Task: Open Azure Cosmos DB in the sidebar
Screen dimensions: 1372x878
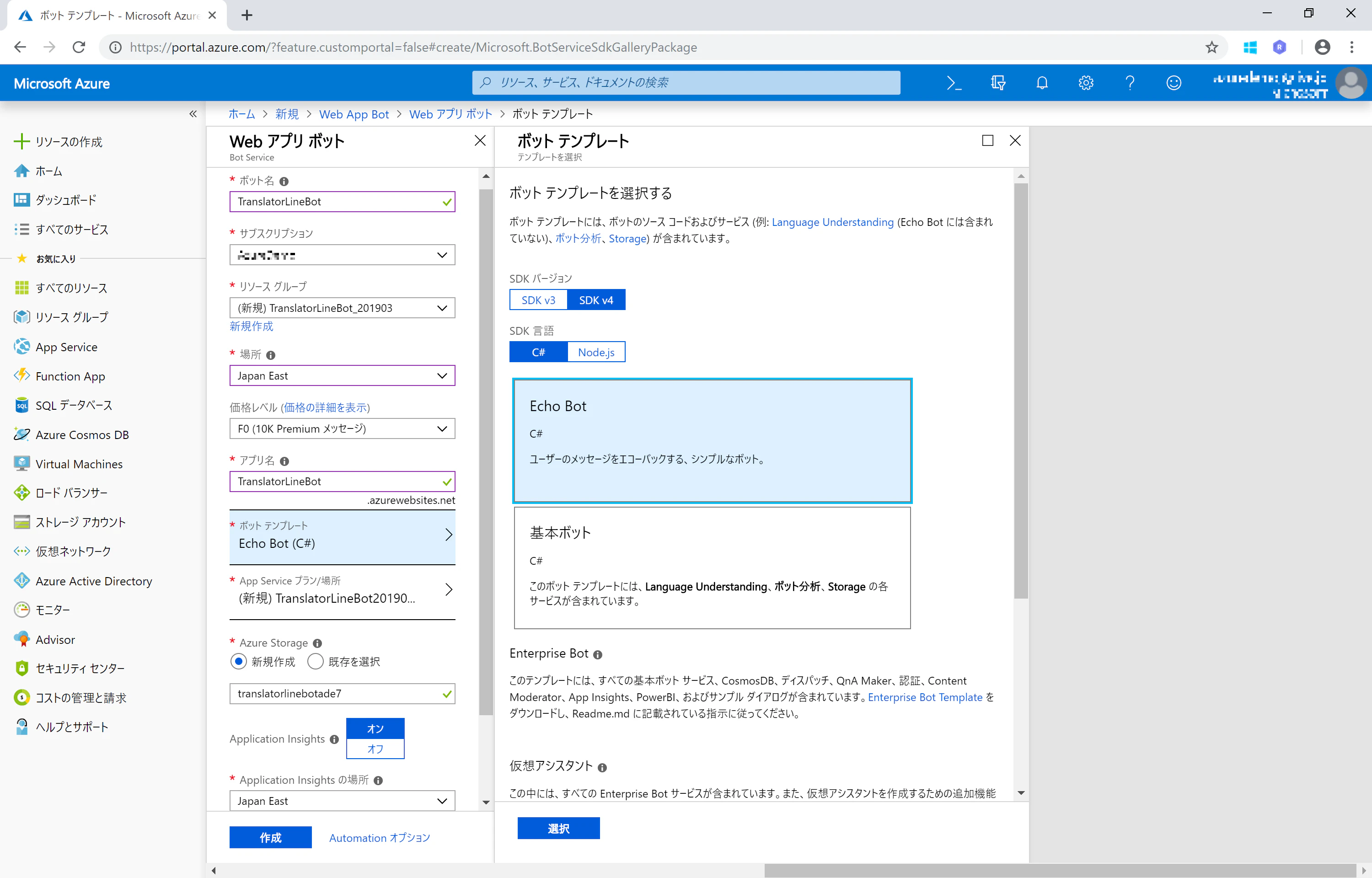Action: pyautogui.click(x=82, y=434)
